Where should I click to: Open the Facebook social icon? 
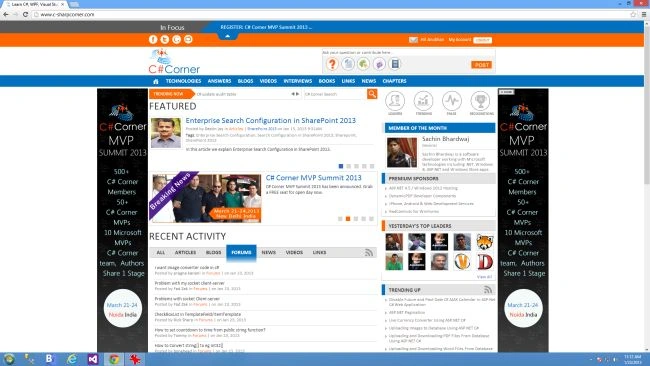(x=153, y=39)
